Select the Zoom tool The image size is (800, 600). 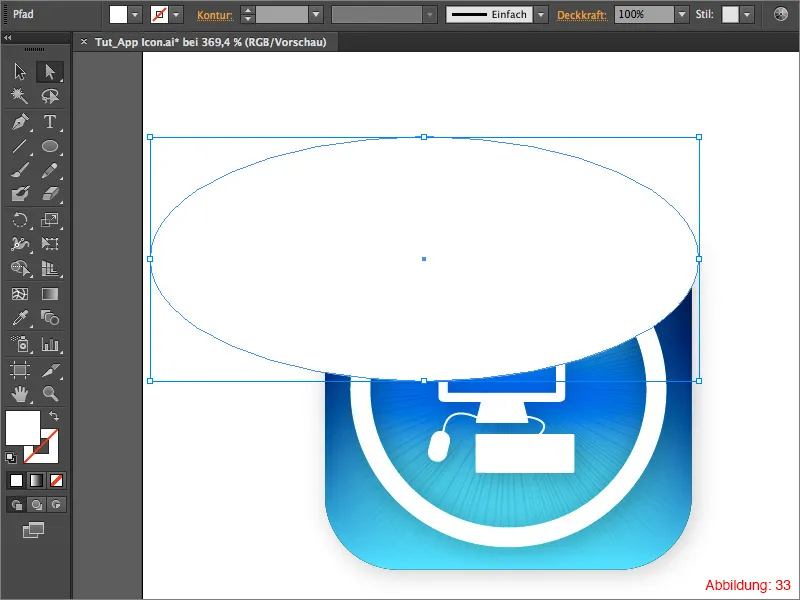[49, 393]
